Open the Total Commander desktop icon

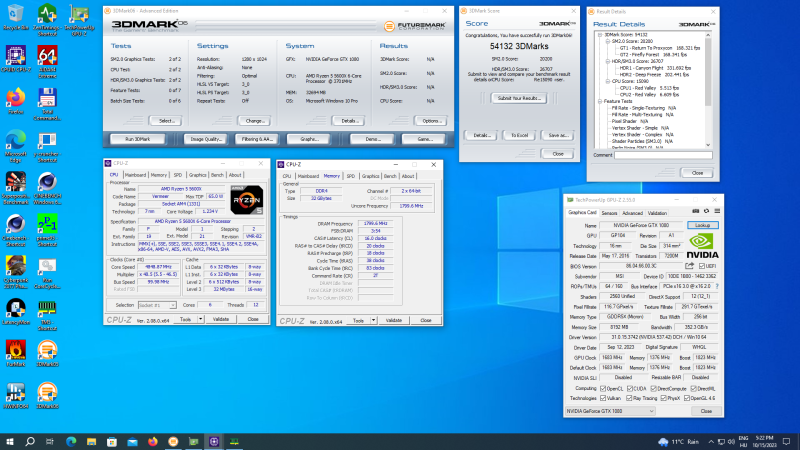(x=47, y=104)
